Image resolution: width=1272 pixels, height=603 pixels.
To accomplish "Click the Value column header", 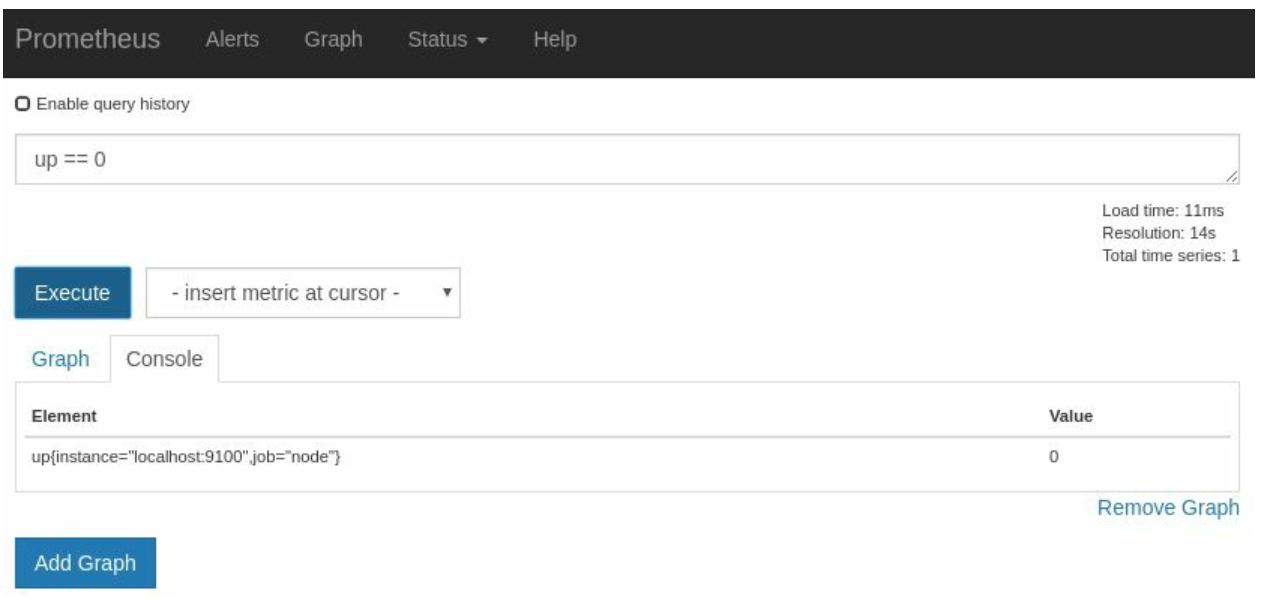I will [x=1071, y=416].
